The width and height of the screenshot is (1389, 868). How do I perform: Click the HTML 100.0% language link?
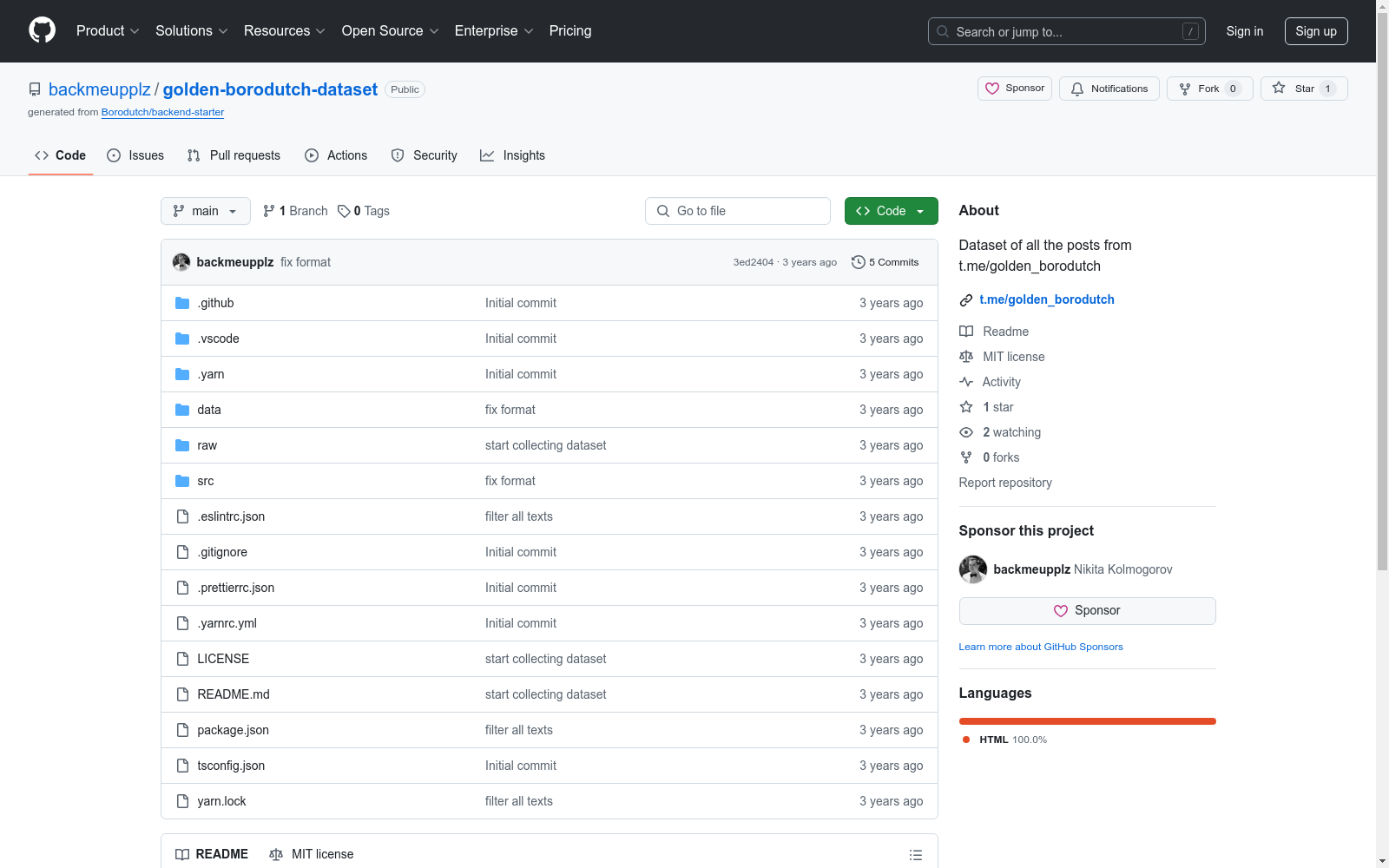(1004, 740)
